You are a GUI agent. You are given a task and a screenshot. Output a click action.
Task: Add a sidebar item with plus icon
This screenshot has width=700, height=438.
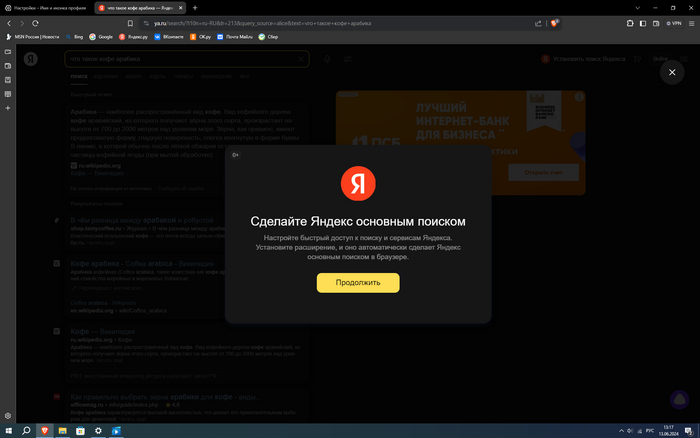[8, 108]
